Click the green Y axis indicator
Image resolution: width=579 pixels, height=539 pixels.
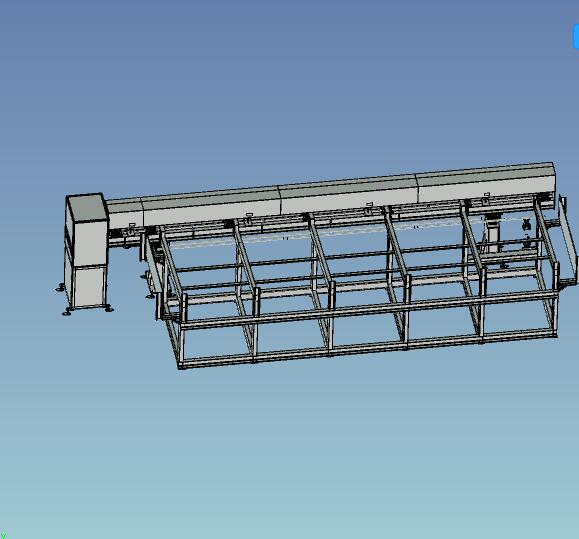click(3, 535)
